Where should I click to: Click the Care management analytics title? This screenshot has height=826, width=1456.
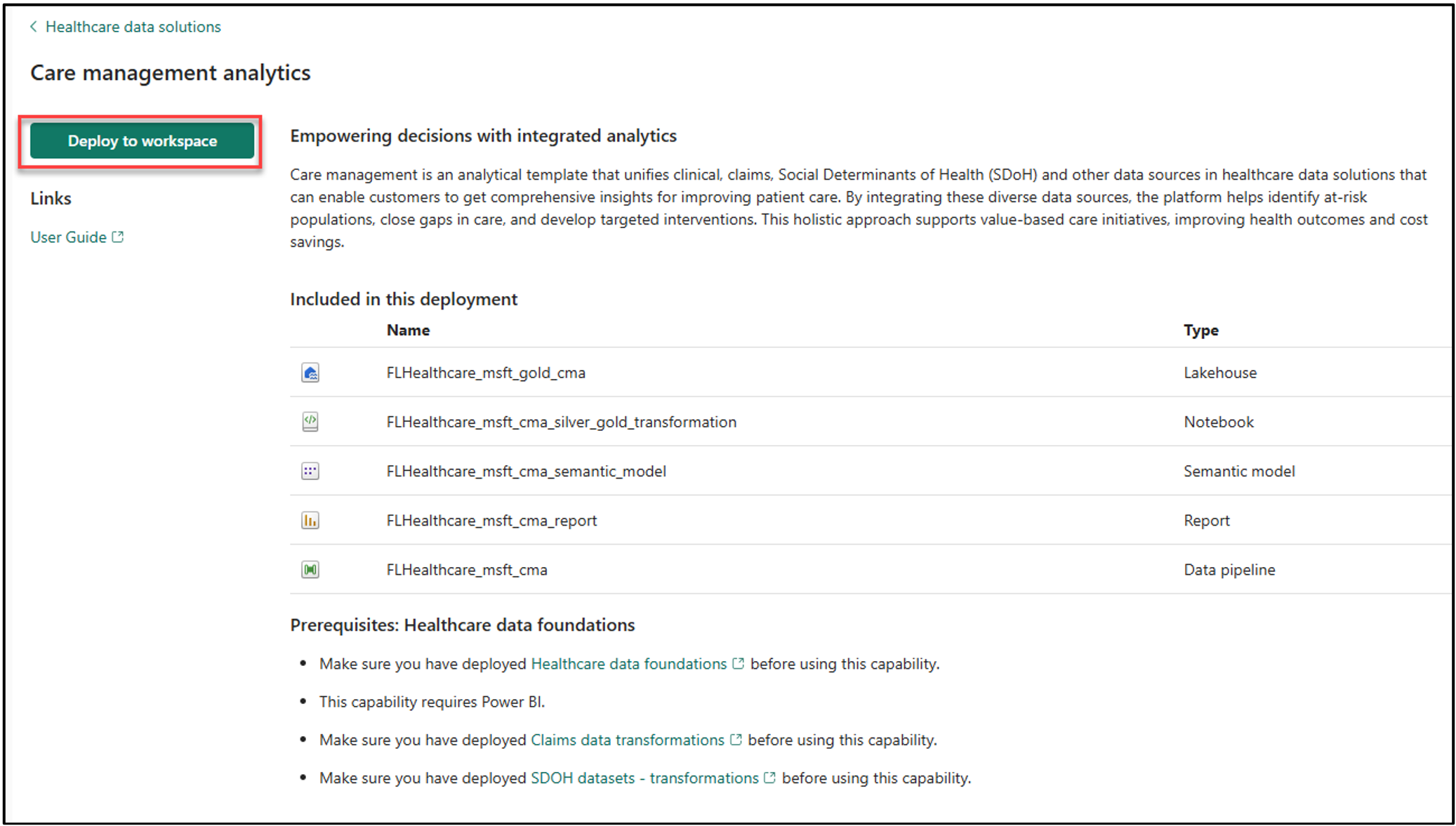pos(171,72)
